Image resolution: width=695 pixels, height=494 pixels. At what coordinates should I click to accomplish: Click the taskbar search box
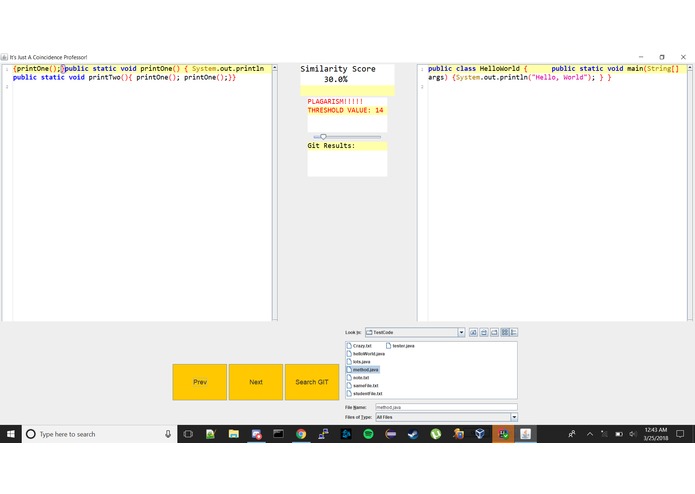pyautogui.click(x=99, y=434)
